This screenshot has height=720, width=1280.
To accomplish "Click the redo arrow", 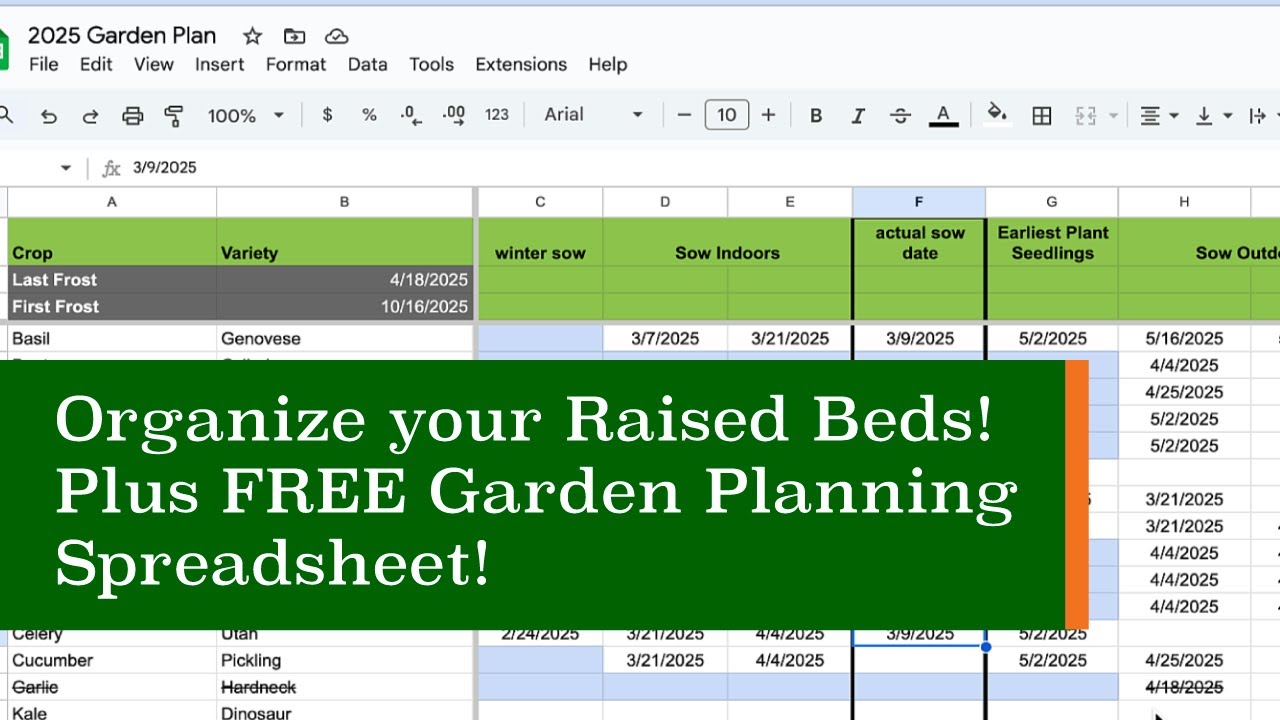I will [x=90, y=116].
